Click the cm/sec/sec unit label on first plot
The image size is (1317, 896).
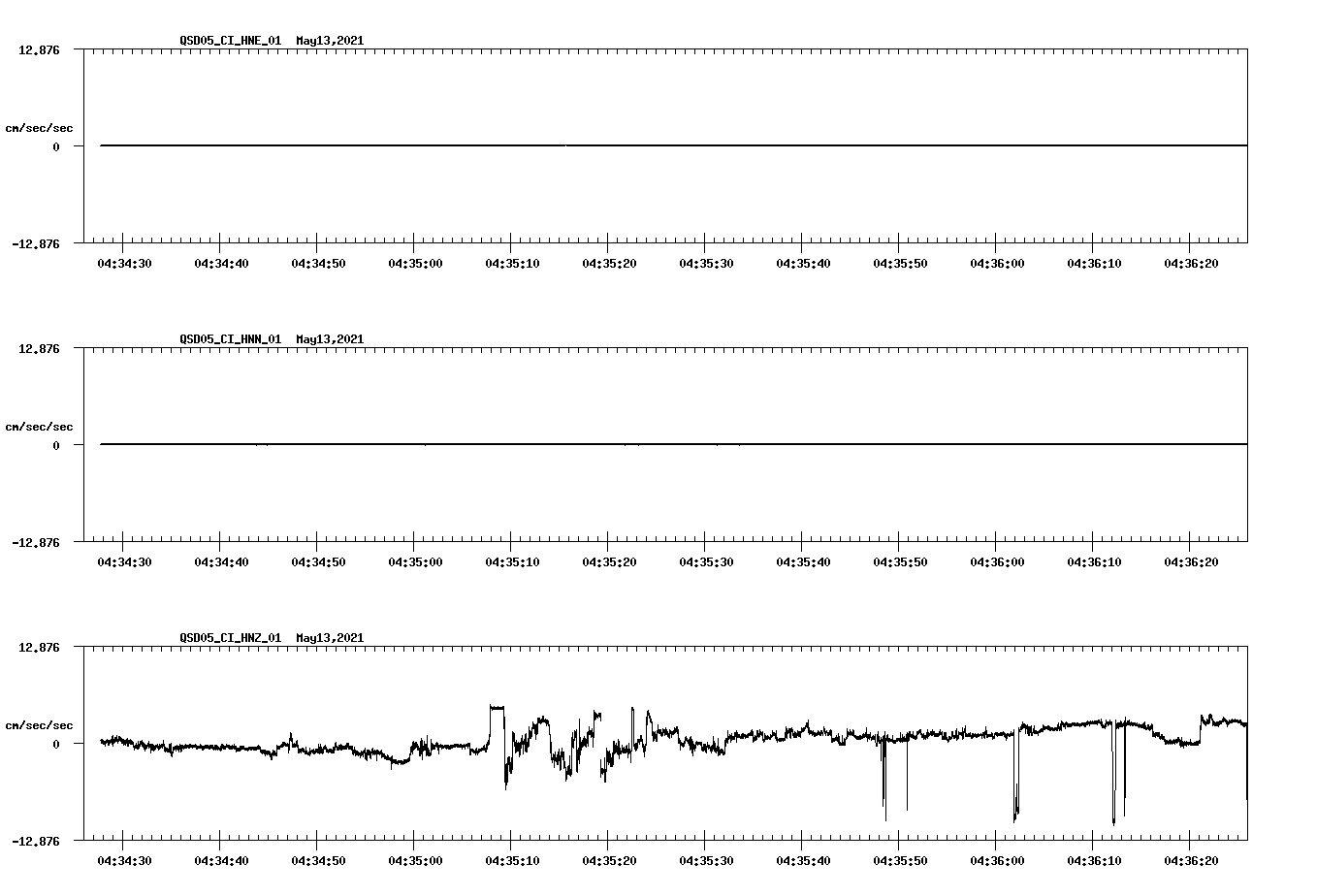pyautogui.click(x=40, y=126)
